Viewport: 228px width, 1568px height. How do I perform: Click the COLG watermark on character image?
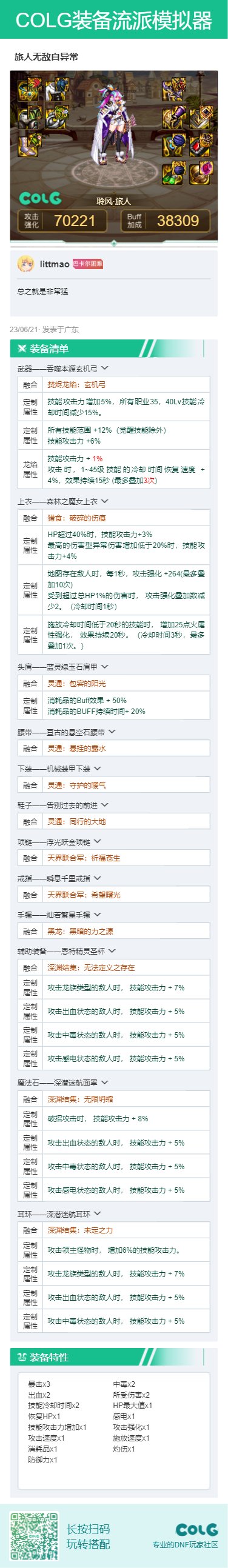click(x=40, y=198)
